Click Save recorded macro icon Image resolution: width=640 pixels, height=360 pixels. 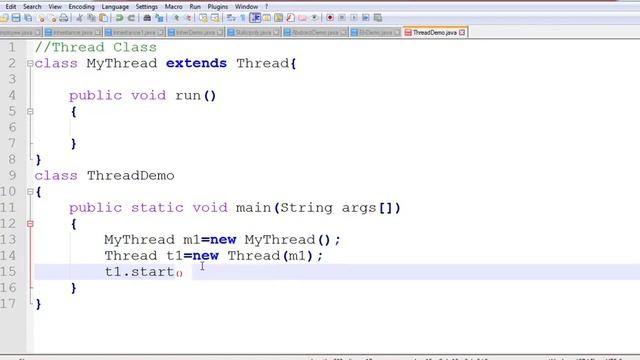(x=378, y=18)
